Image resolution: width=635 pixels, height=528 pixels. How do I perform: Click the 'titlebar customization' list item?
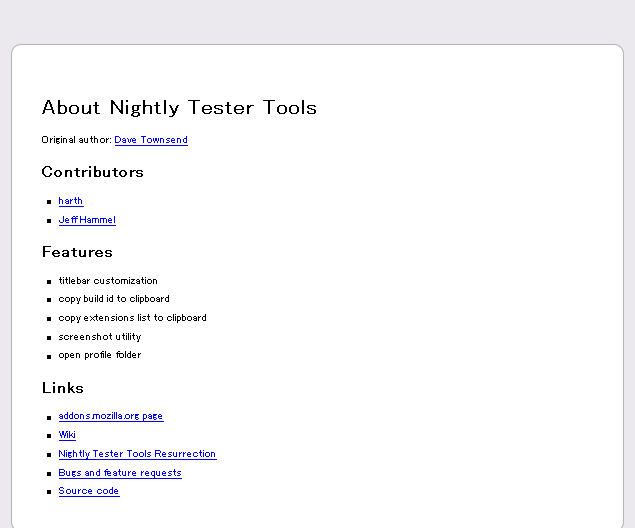point(108,281)
